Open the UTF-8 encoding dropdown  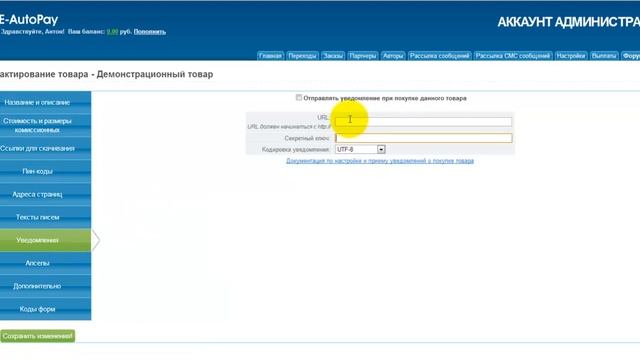pyautogui.click(x=360, y=149)
